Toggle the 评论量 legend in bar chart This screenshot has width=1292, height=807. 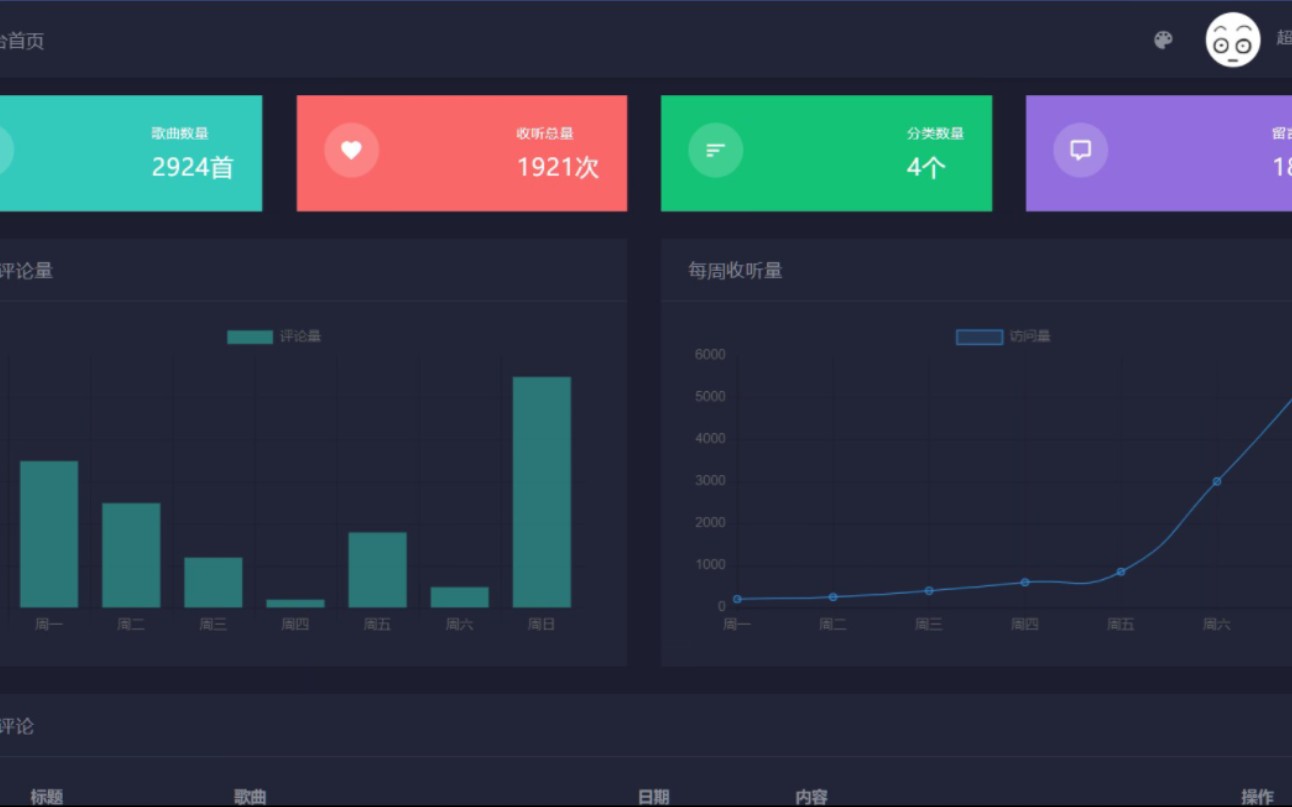click(274, 337)
